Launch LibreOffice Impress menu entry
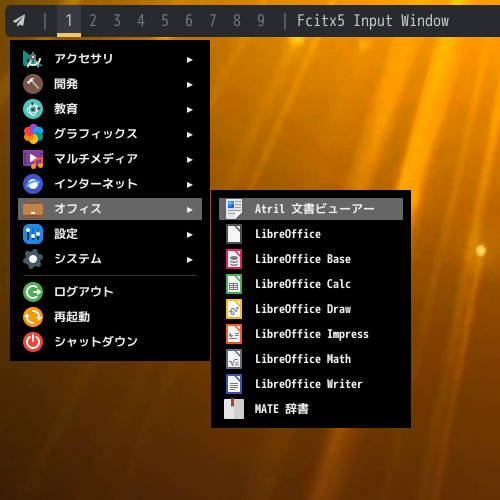Viewport: 500px width, 500px height. [x=311, y=334]
